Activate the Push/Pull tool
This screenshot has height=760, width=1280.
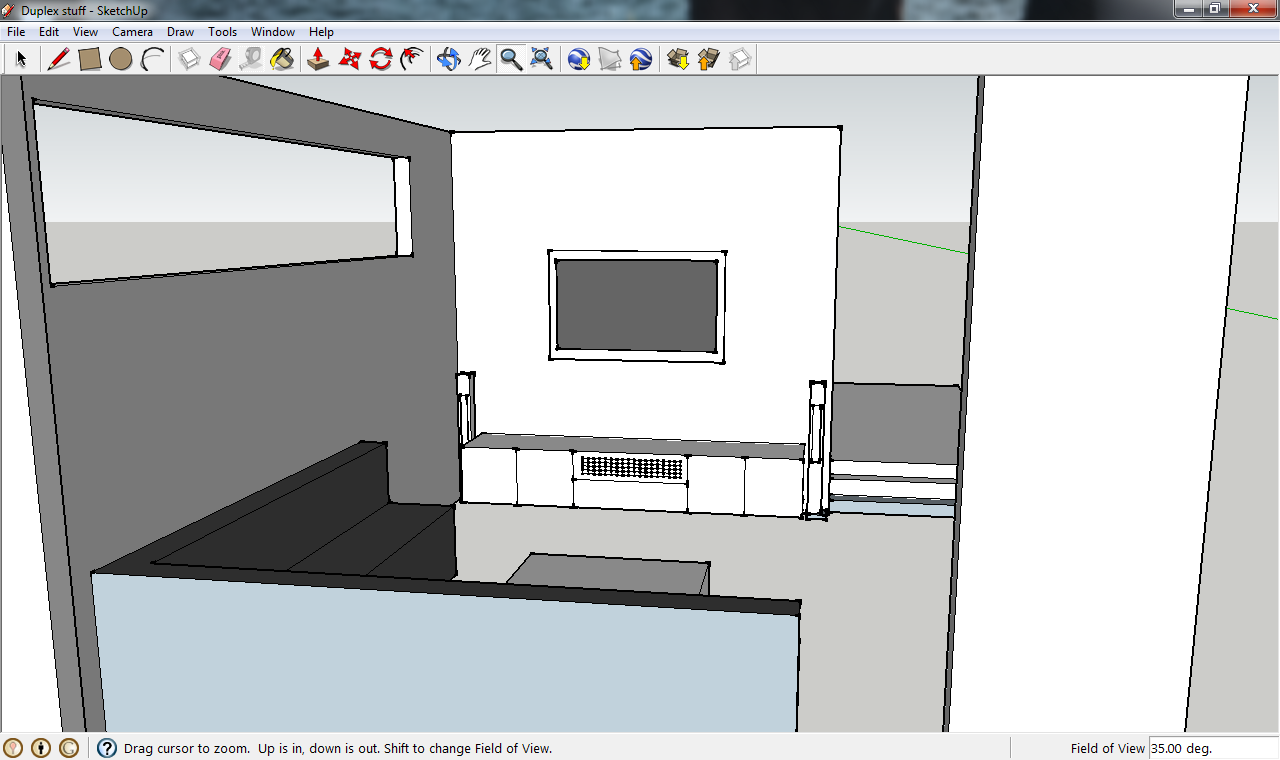(318, 59)
